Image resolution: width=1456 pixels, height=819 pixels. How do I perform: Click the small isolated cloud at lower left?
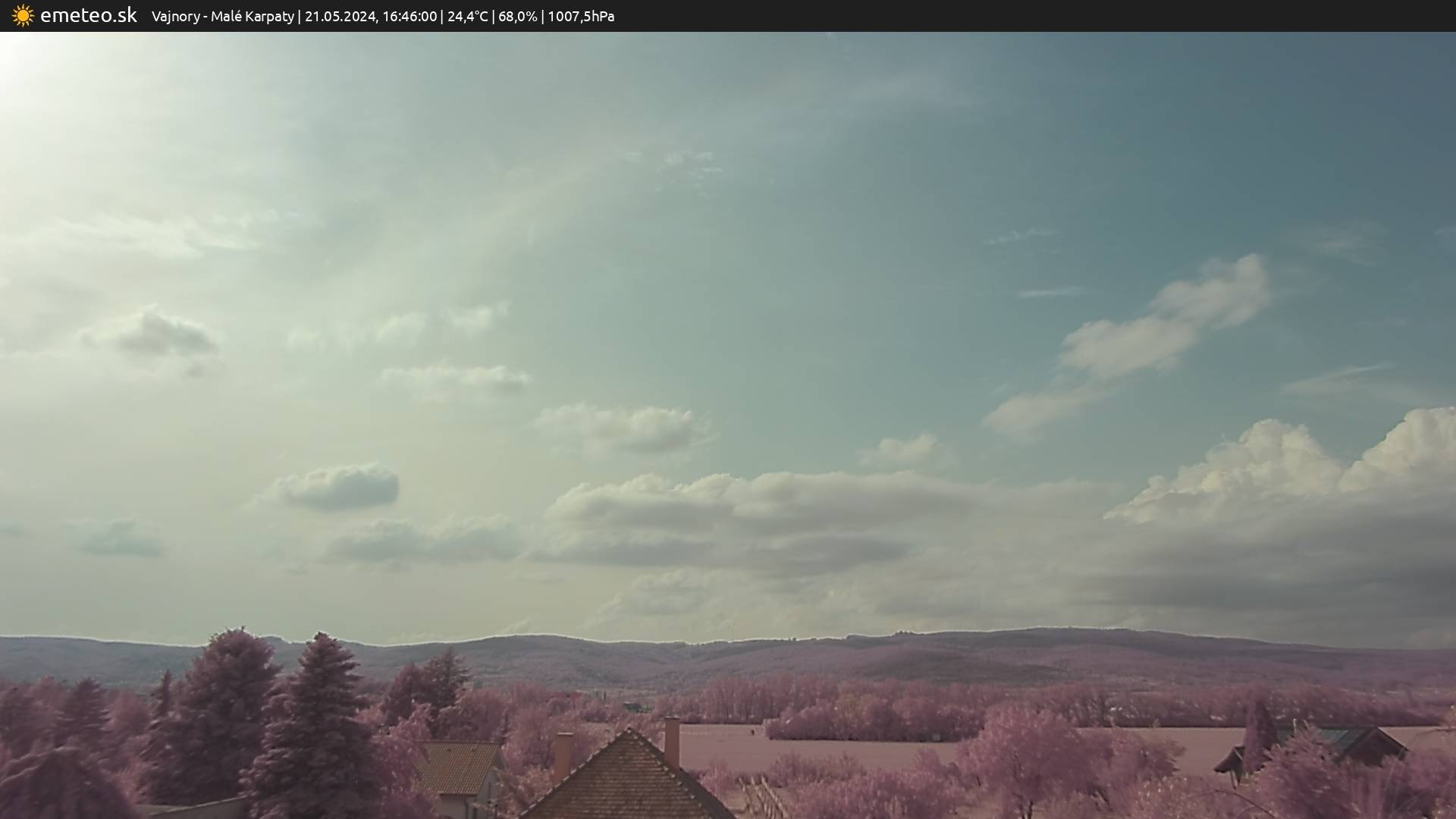click(337, 487)
